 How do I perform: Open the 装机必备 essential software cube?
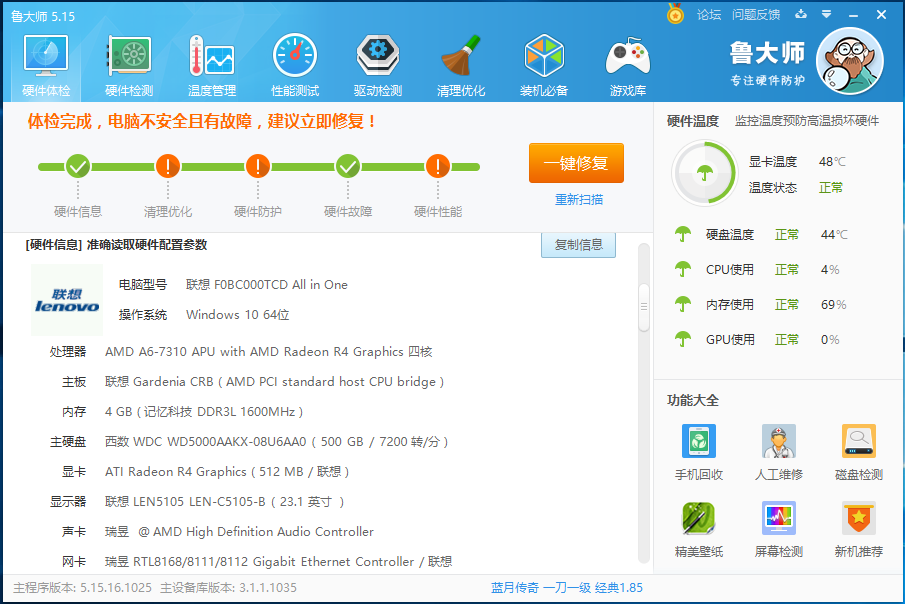(544, 66)
